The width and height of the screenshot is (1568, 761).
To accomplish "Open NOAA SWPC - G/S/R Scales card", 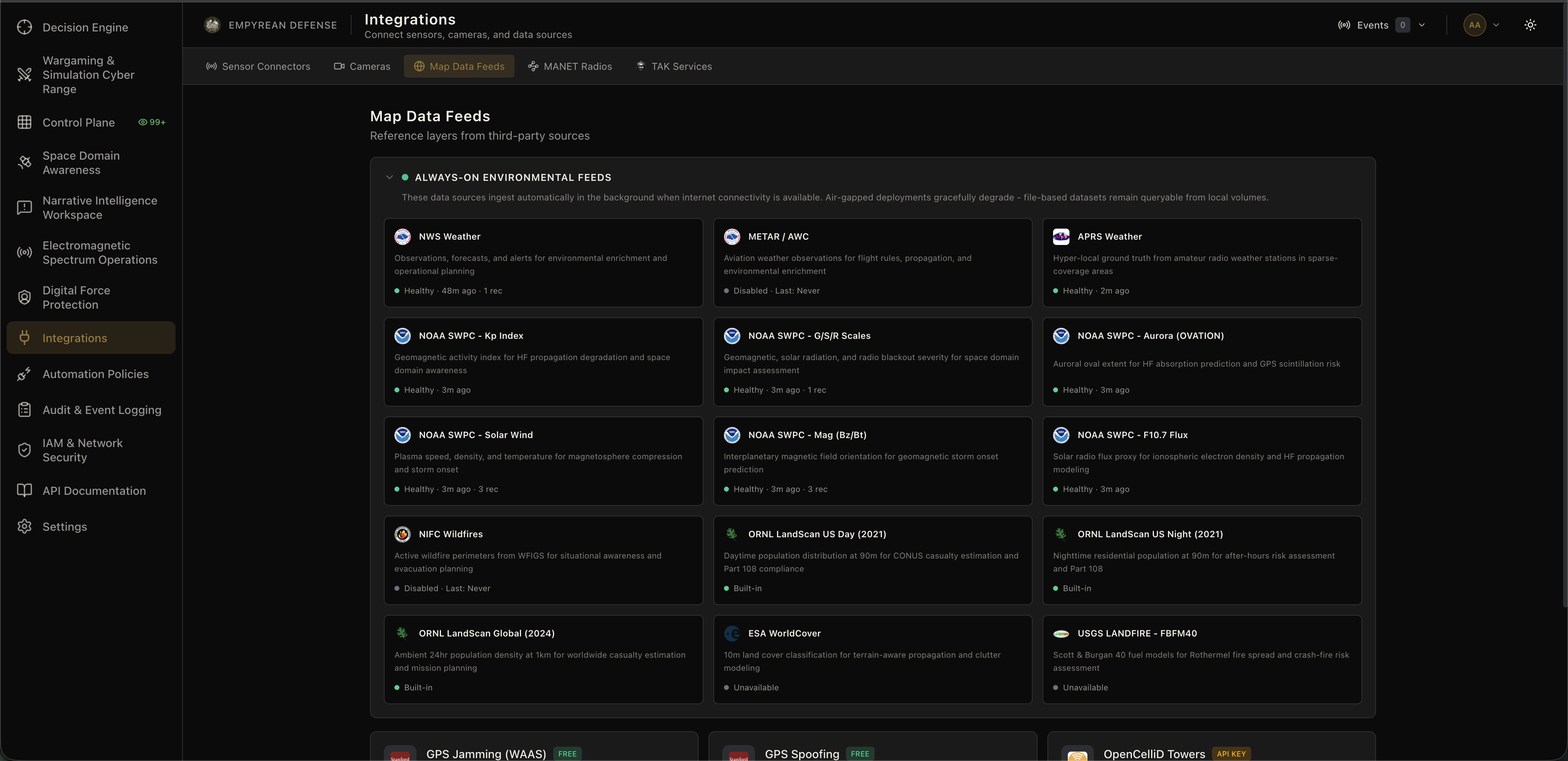I will point(873,362).
